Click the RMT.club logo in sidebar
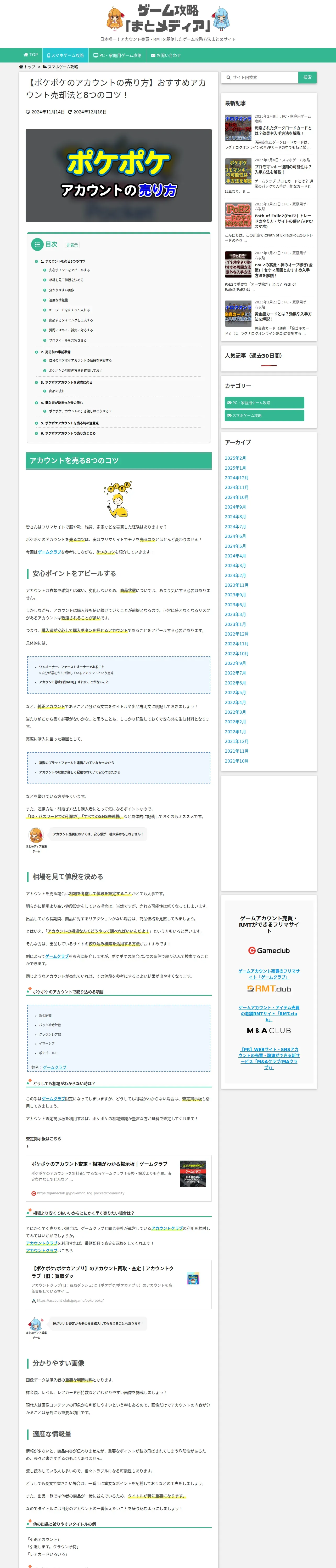The height and width of the screenshot is (1568, 336). [269, 989]
